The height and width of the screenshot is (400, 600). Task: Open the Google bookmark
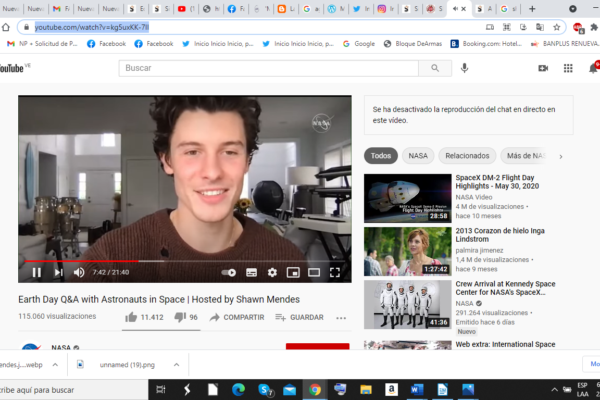[x=359, y=44]
